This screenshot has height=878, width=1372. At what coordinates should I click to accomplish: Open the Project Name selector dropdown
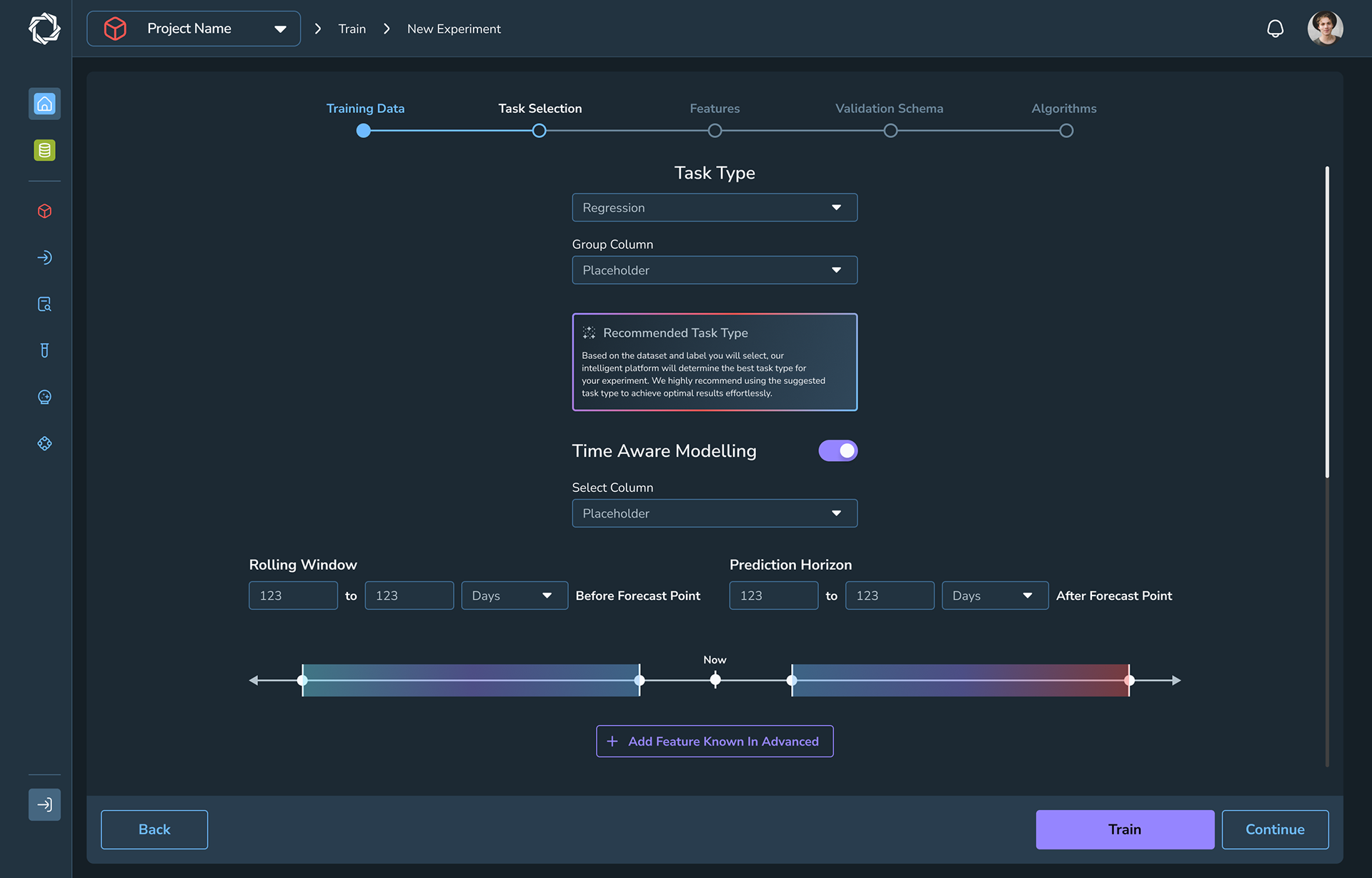[x=194, y=29]
